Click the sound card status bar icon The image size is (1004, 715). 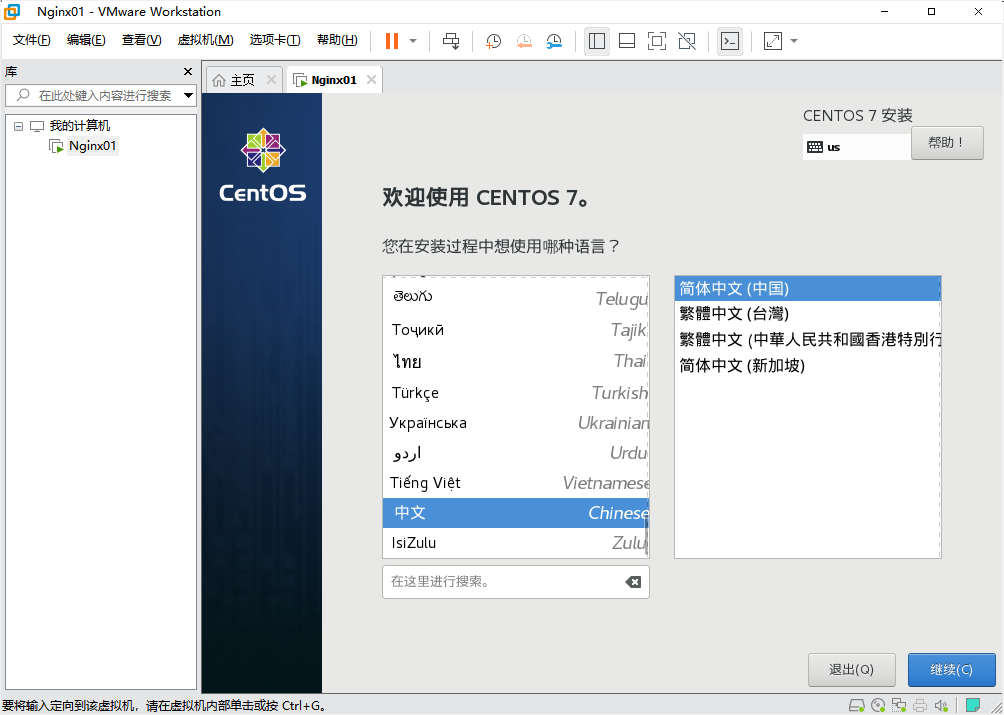tap(941, 705)
